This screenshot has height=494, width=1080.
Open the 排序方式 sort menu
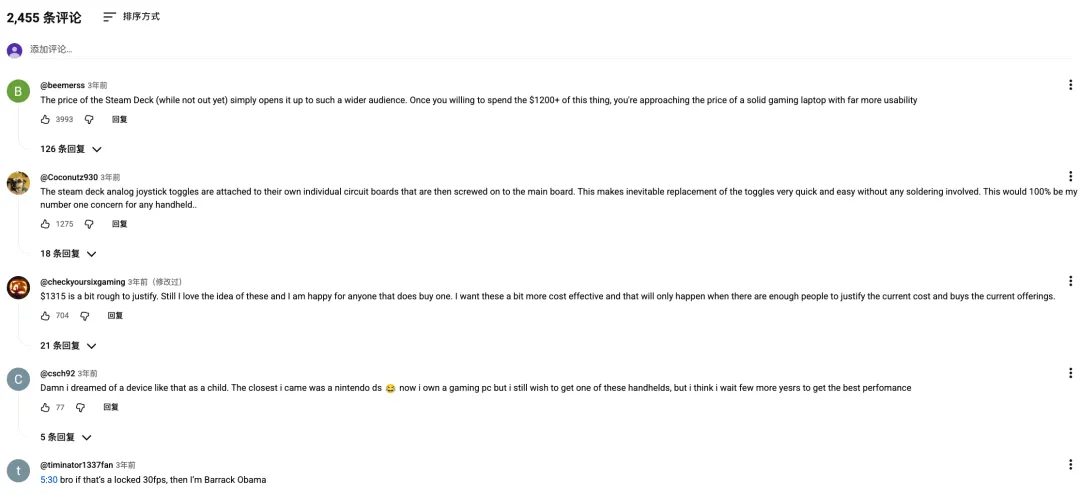pyautogui.click(x=131, y=17)
